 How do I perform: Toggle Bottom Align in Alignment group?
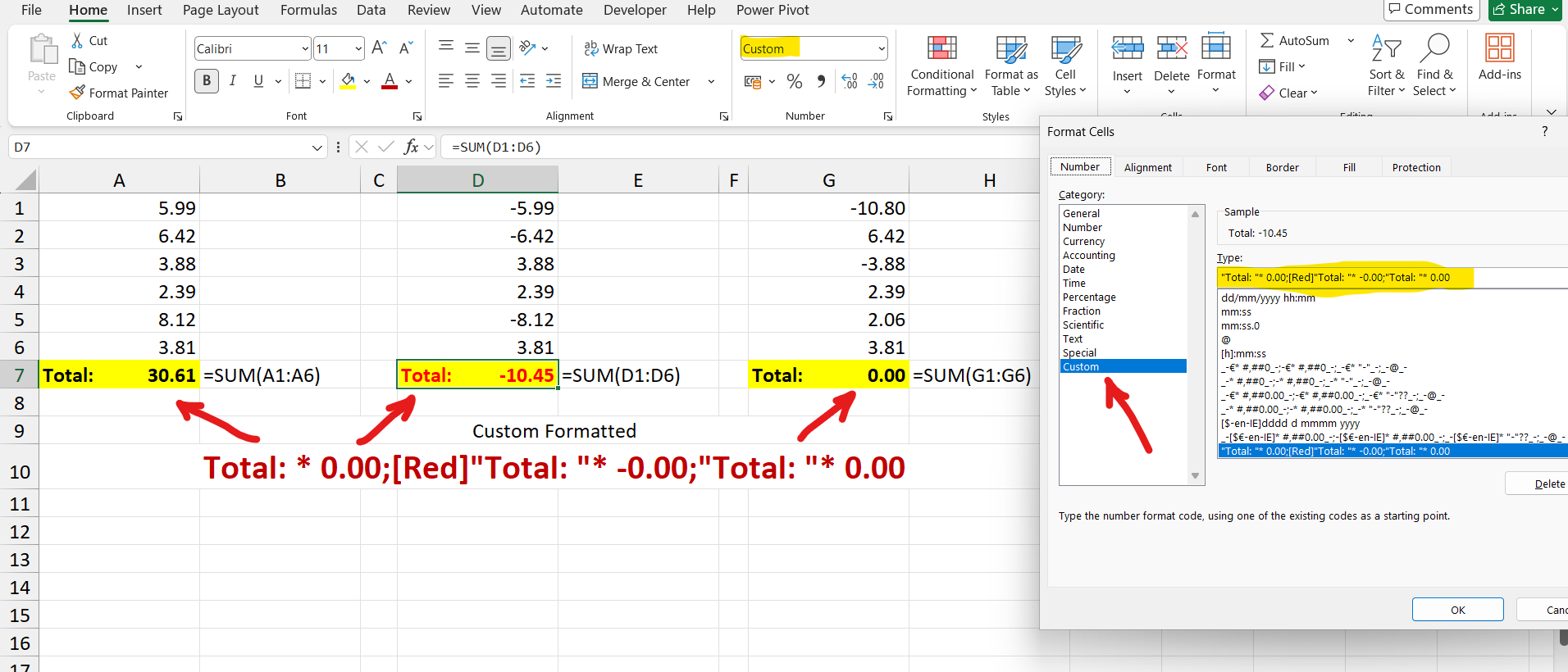[498, 48]
